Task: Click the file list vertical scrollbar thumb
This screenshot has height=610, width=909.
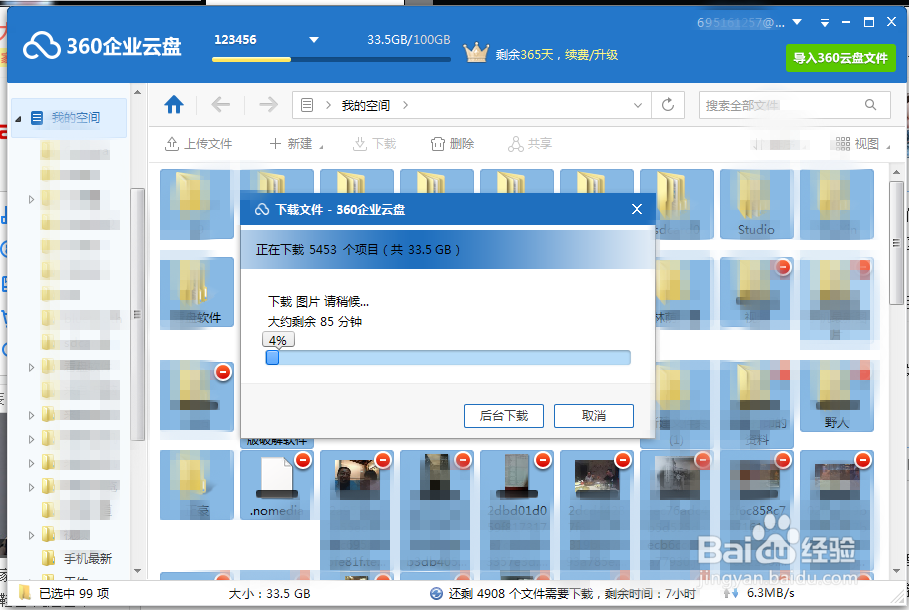Action: tap(896, 242)
